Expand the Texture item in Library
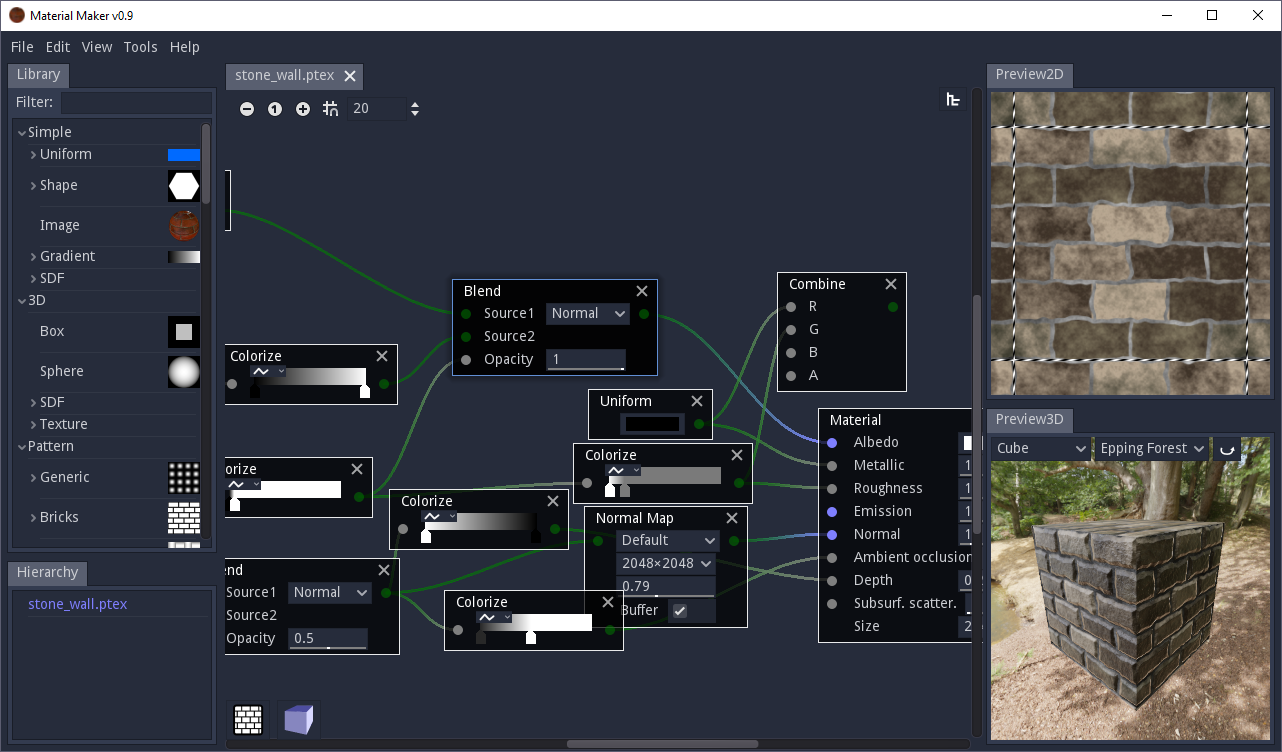1282x752 pixels. coord(33,424)
